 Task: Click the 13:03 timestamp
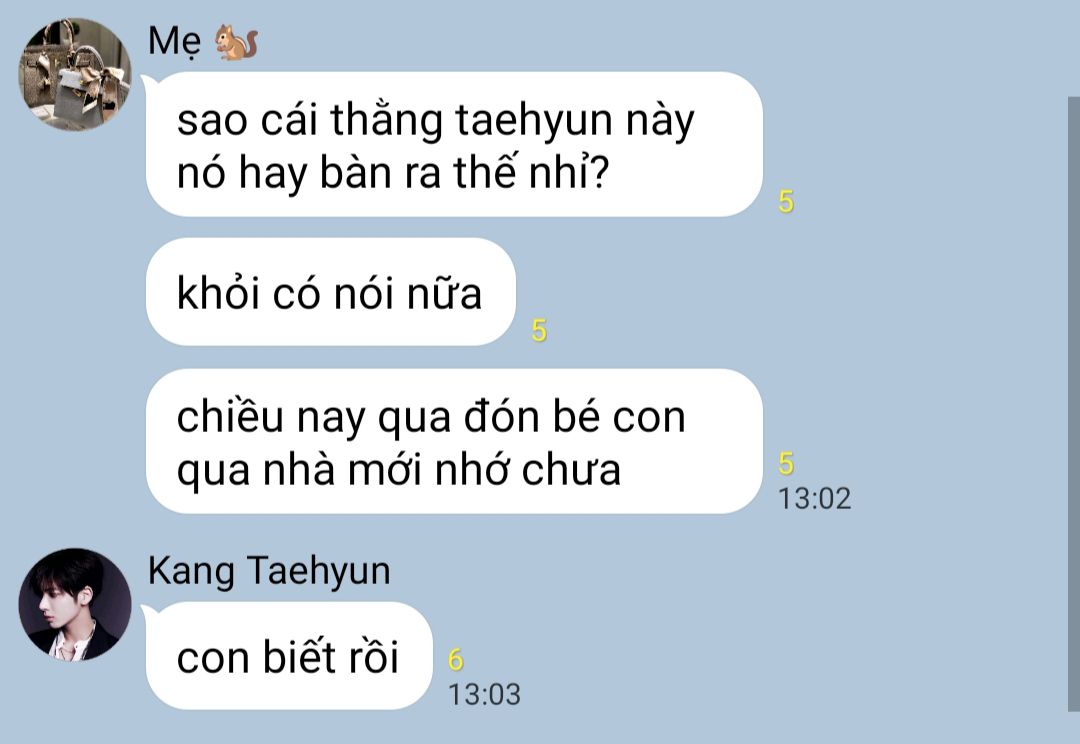(x=484, y=694)
